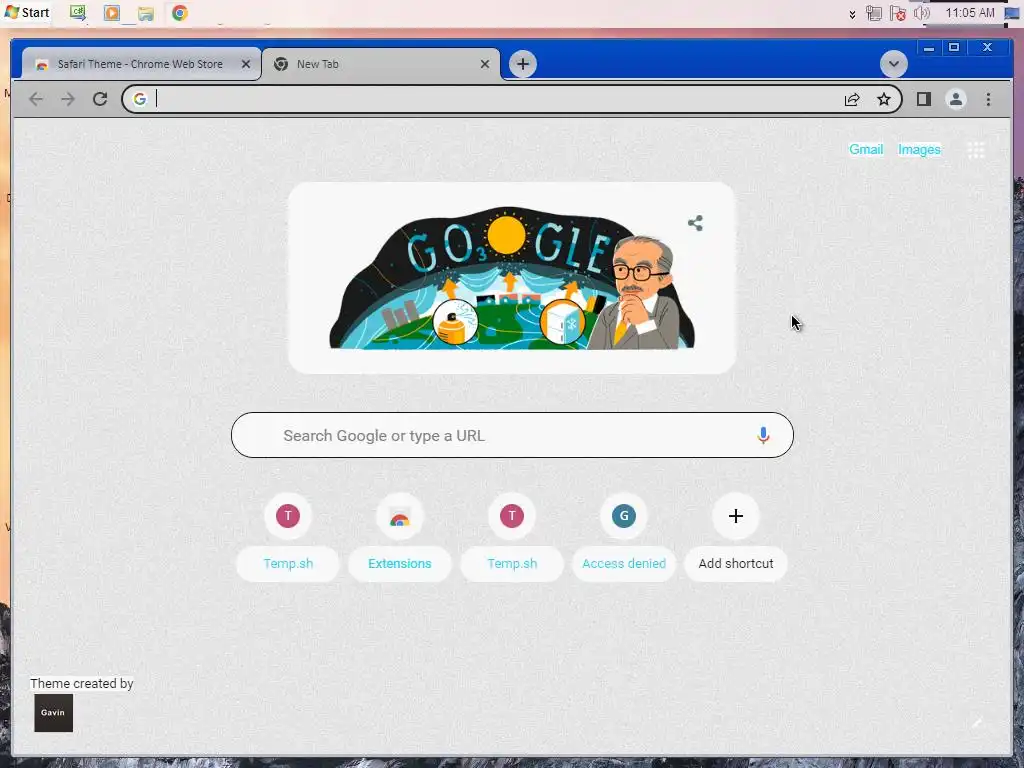Open the profile avatar menu

pos(956,99)
